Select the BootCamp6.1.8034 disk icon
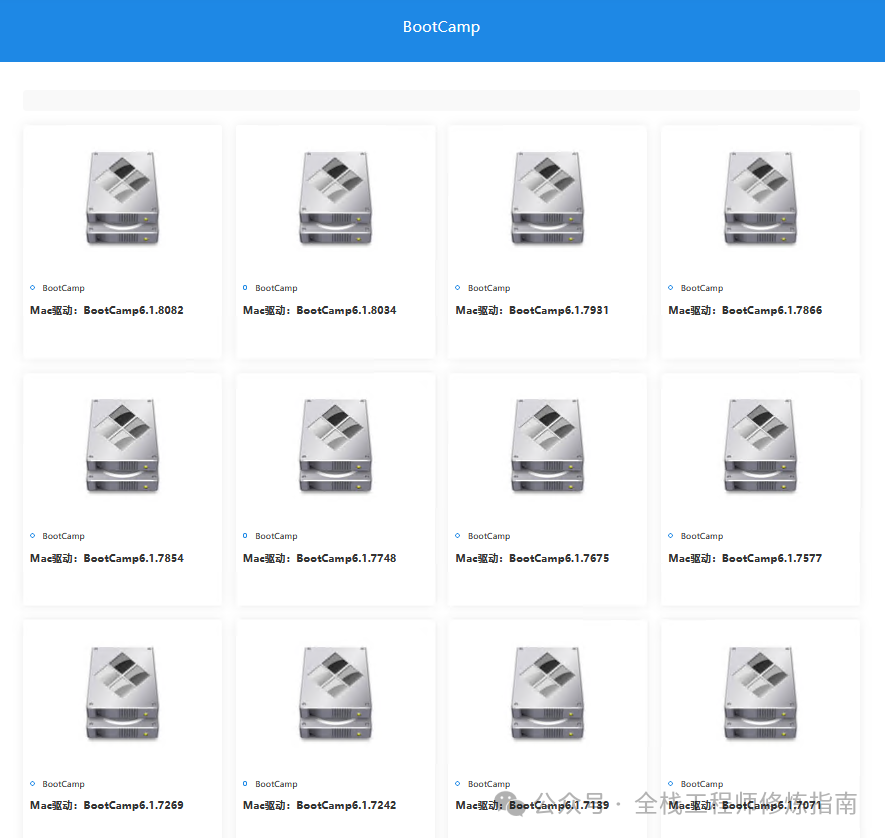885x838 pixels. click(x=335, y=197)
